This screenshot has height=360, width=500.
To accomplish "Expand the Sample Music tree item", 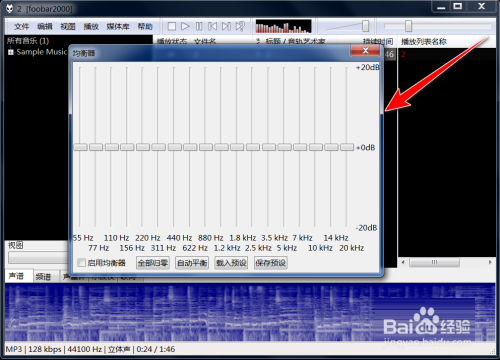I will click(11, 52).
